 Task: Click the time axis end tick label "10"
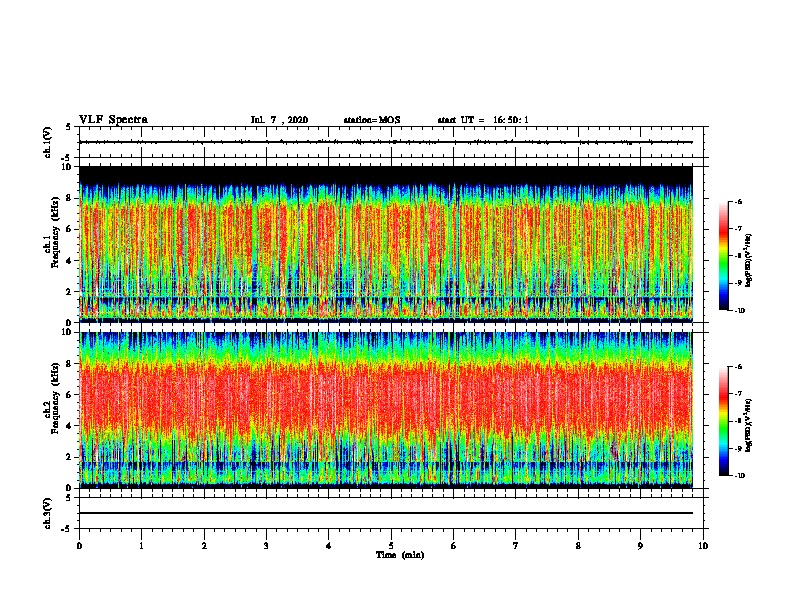pyautogui.click(x=703, y=546)
